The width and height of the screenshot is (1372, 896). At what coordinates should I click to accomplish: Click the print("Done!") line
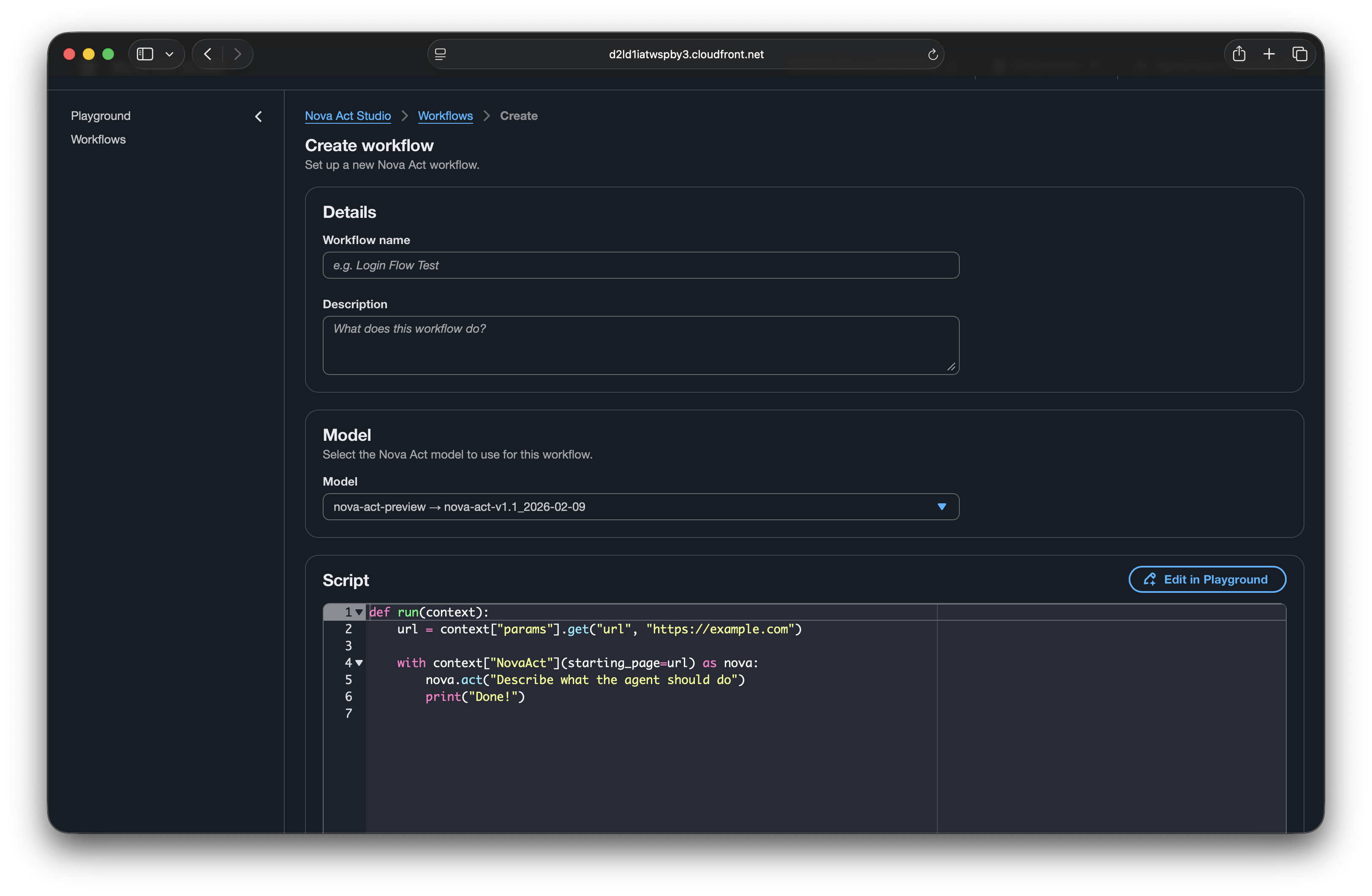coord(475,697)
